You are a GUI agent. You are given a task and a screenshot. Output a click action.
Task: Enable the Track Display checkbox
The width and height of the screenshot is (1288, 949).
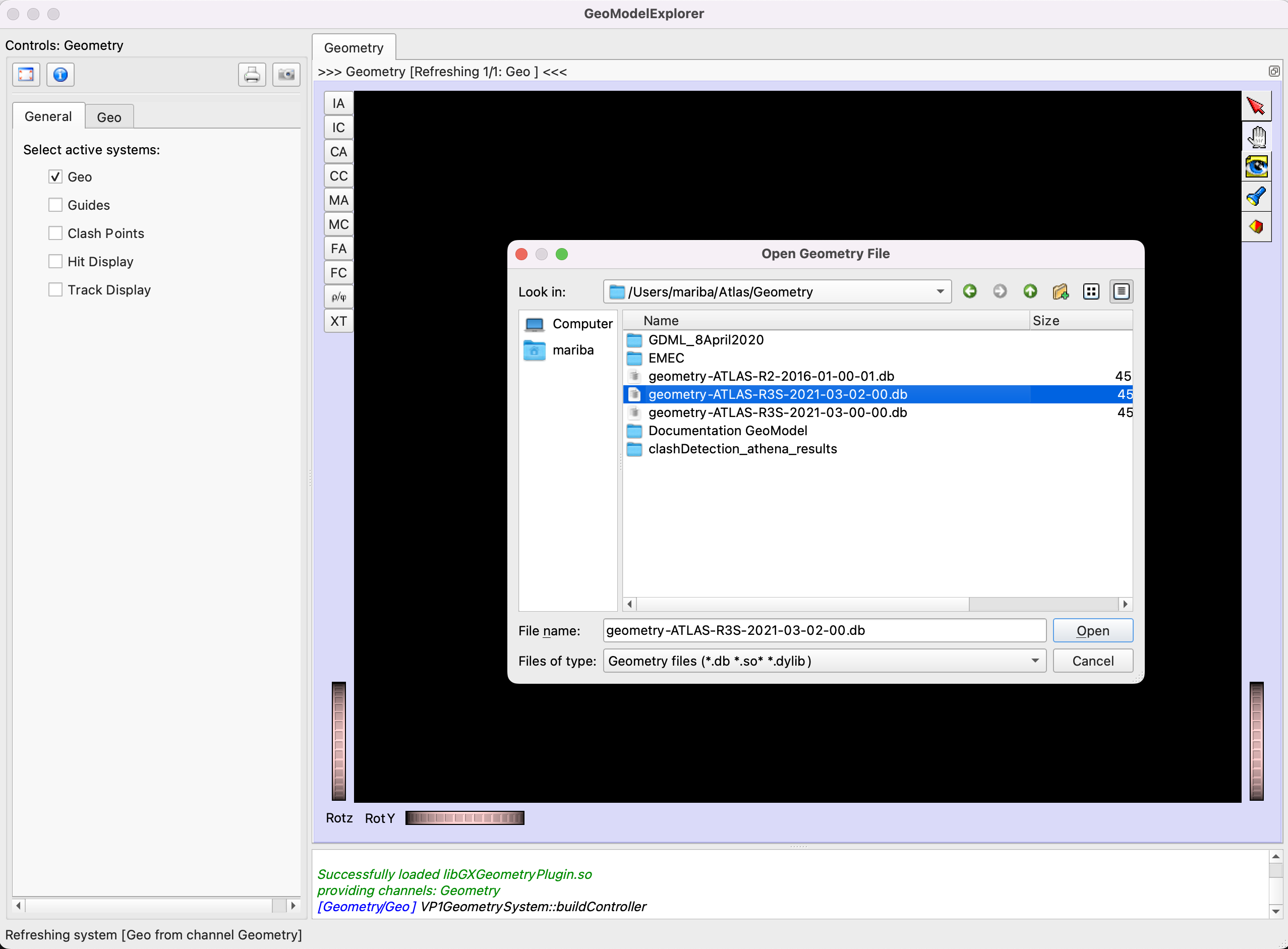click(x=55, y=289)
